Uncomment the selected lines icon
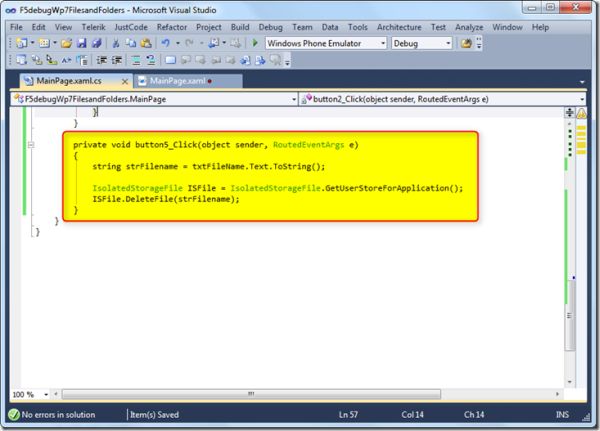Viewport: 600px width, 431px height. [151, 60]
